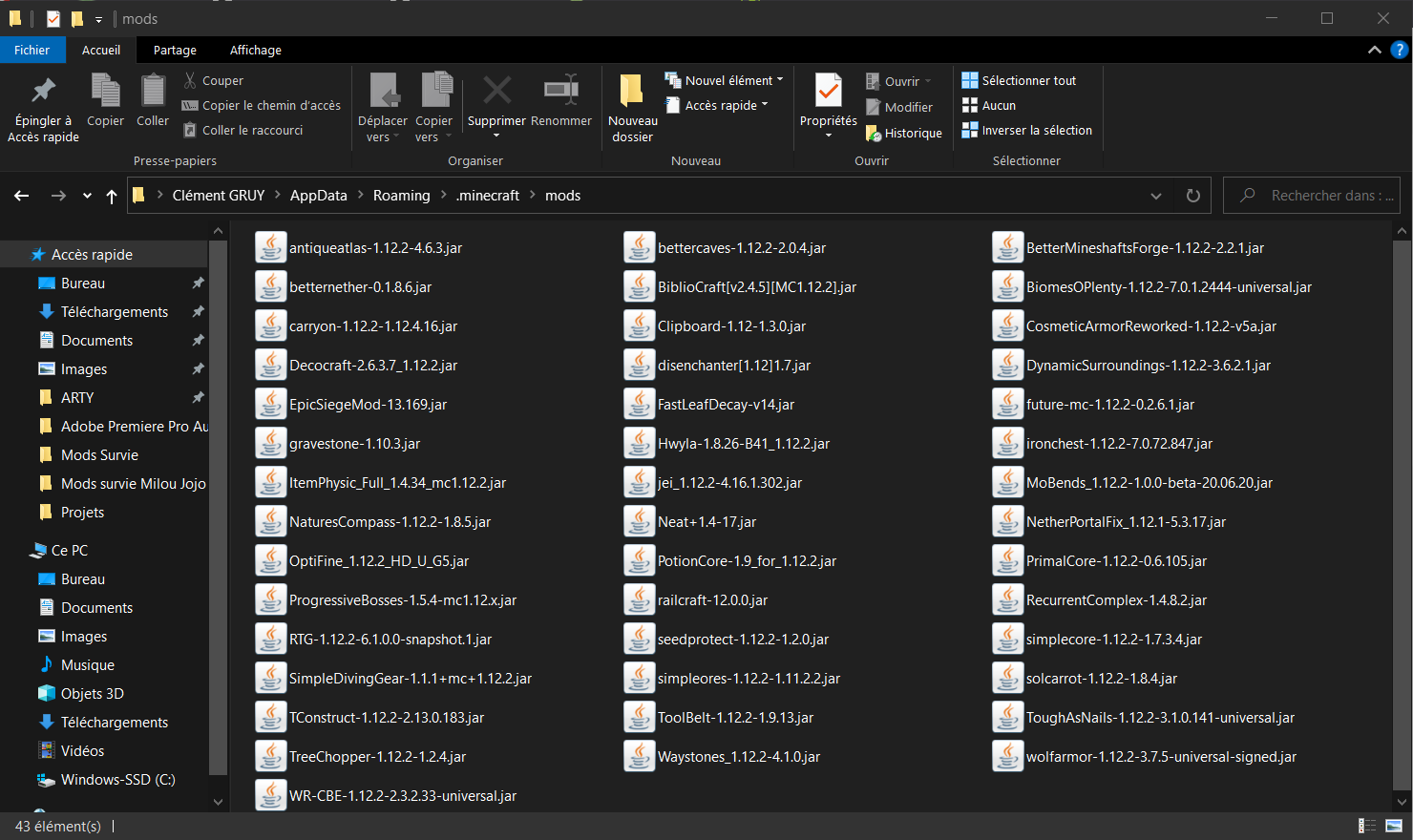Click the Roaming breadcrumb
Screen dimensions: 1413x840
[401, 195]
